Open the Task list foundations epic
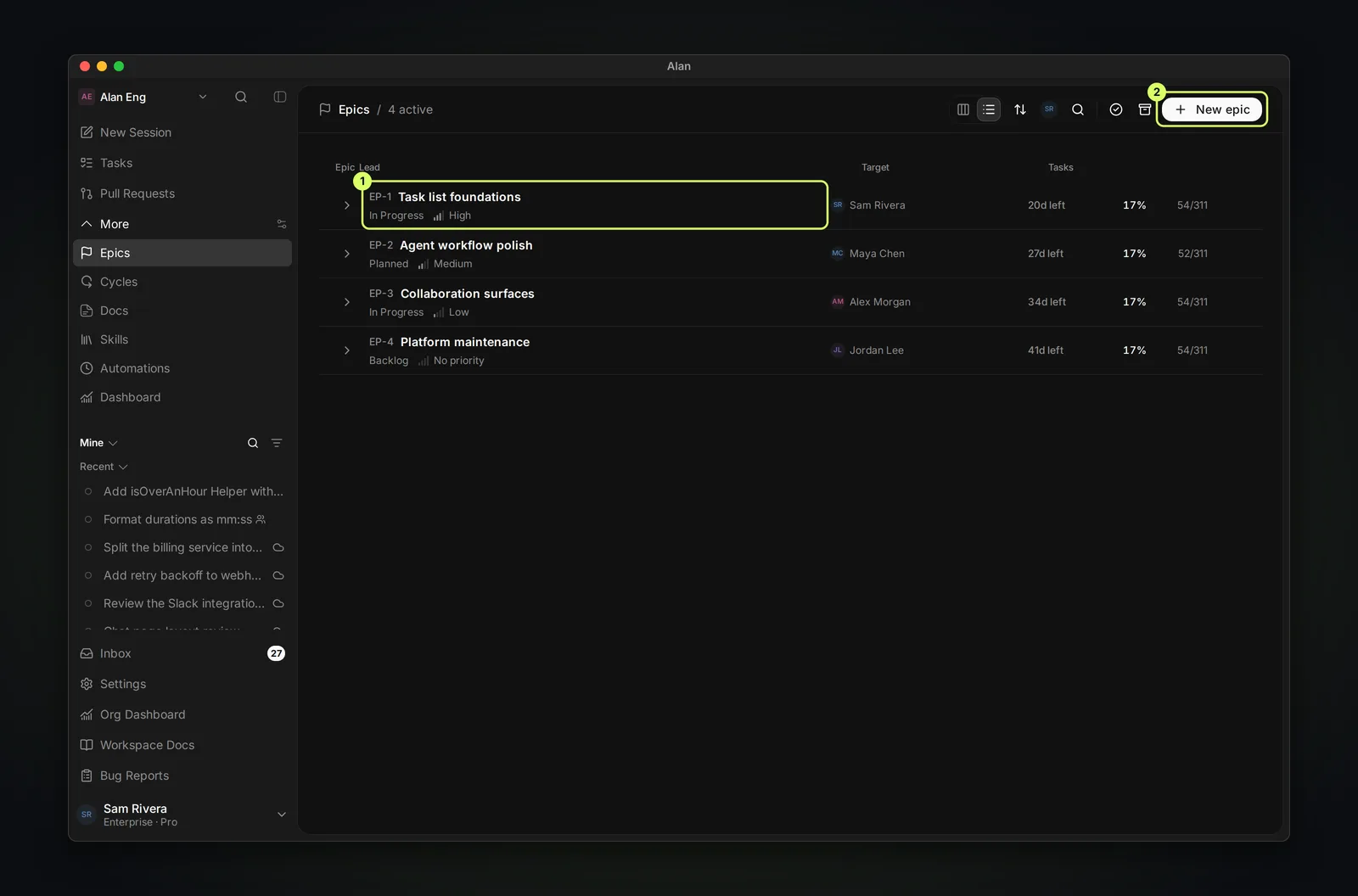 pyautogui.click(x=459, y=197)
